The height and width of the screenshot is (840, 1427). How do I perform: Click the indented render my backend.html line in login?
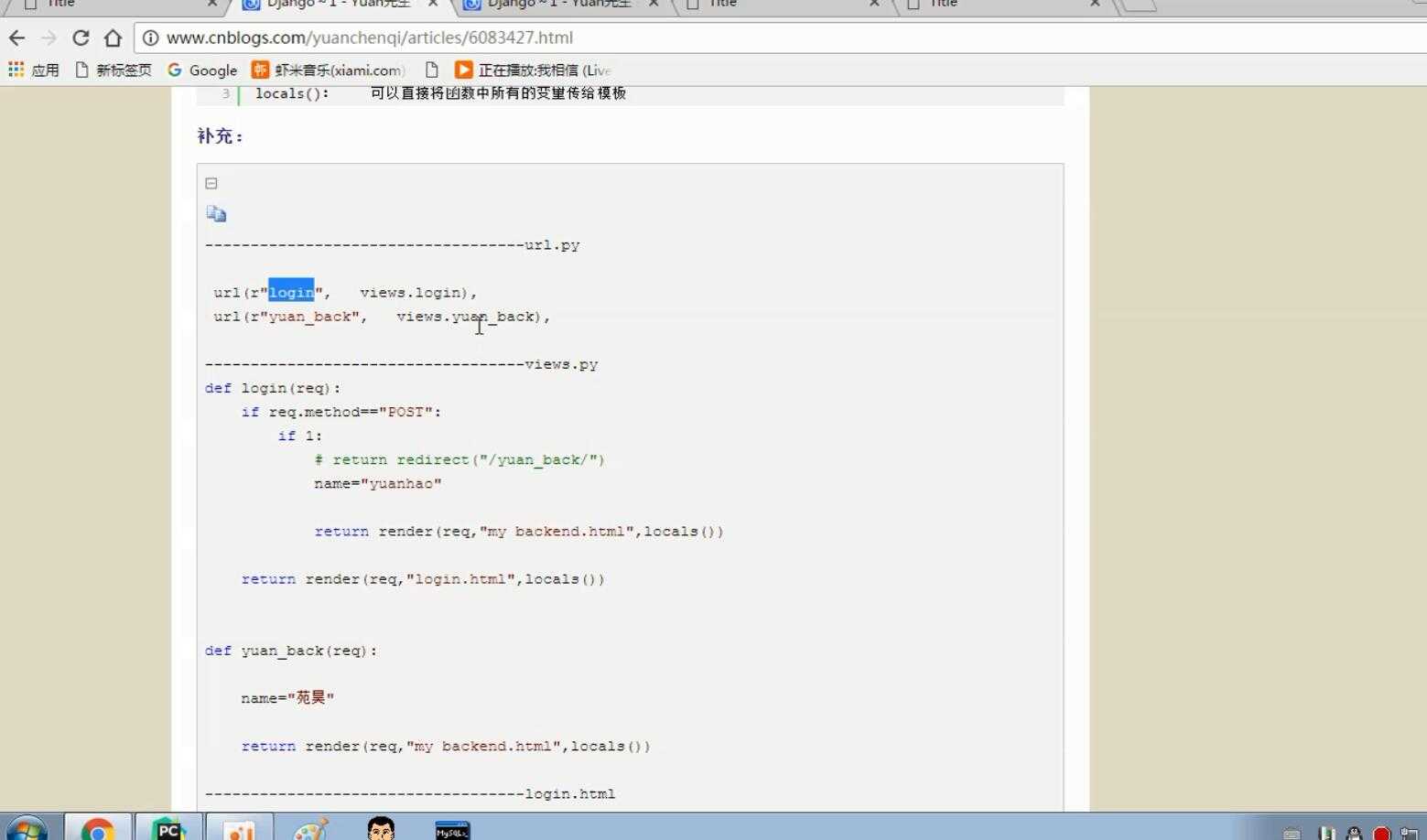[519, 532]
